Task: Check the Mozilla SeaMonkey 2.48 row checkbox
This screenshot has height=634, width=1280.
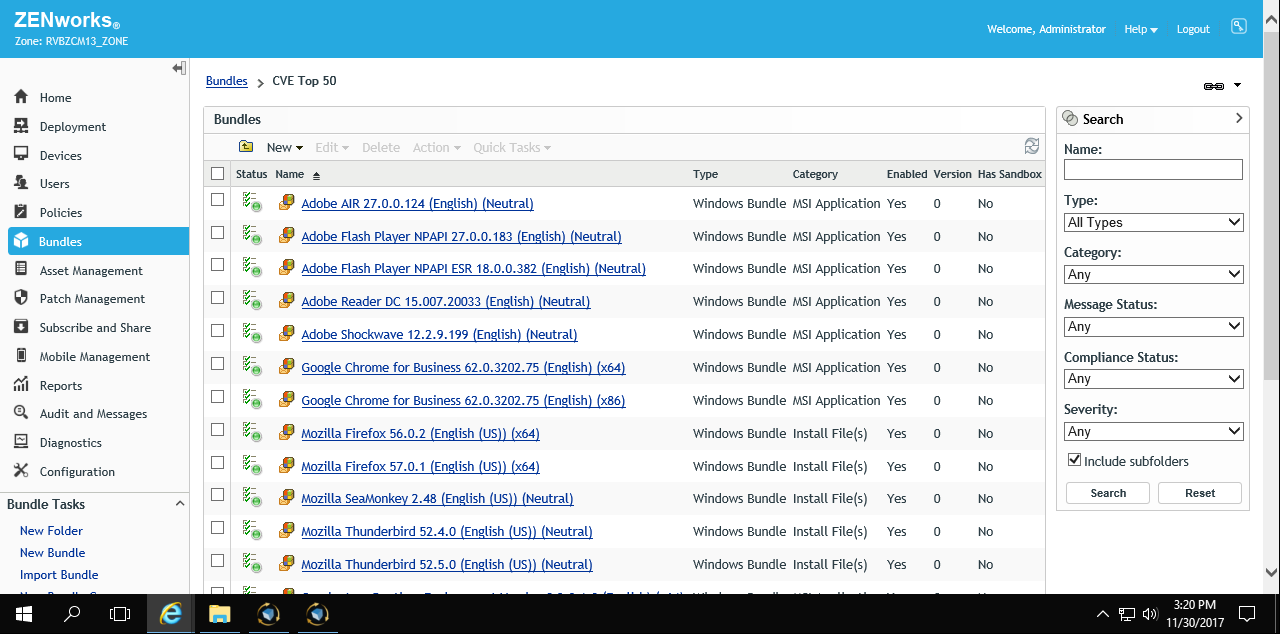Action: (x=218, y=495)
